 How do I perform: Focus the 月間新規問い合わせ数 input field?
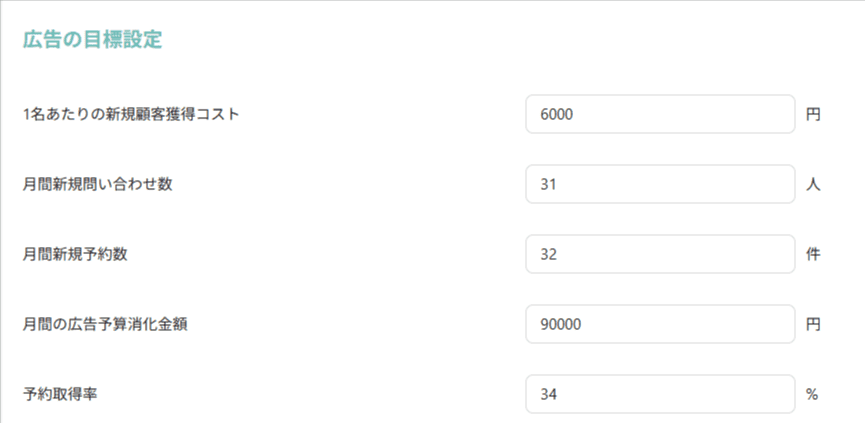660,184
